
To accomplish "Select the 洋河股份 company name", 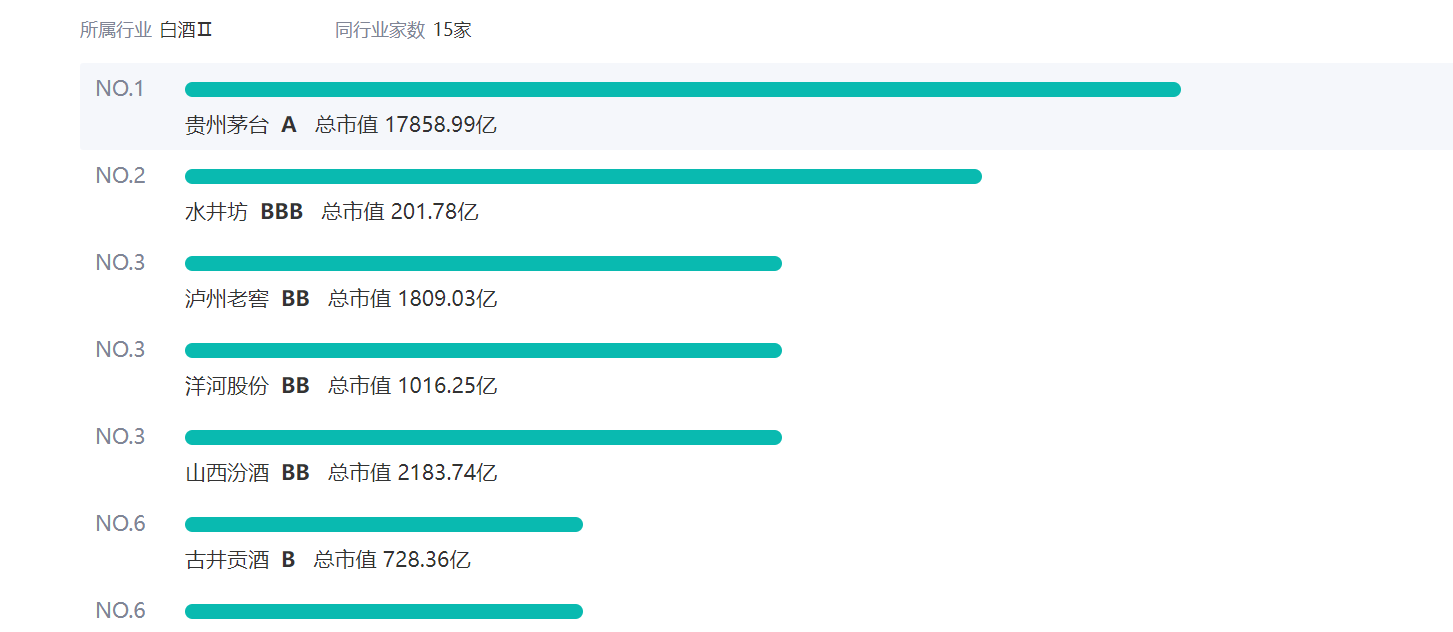I will coord(227,386).
